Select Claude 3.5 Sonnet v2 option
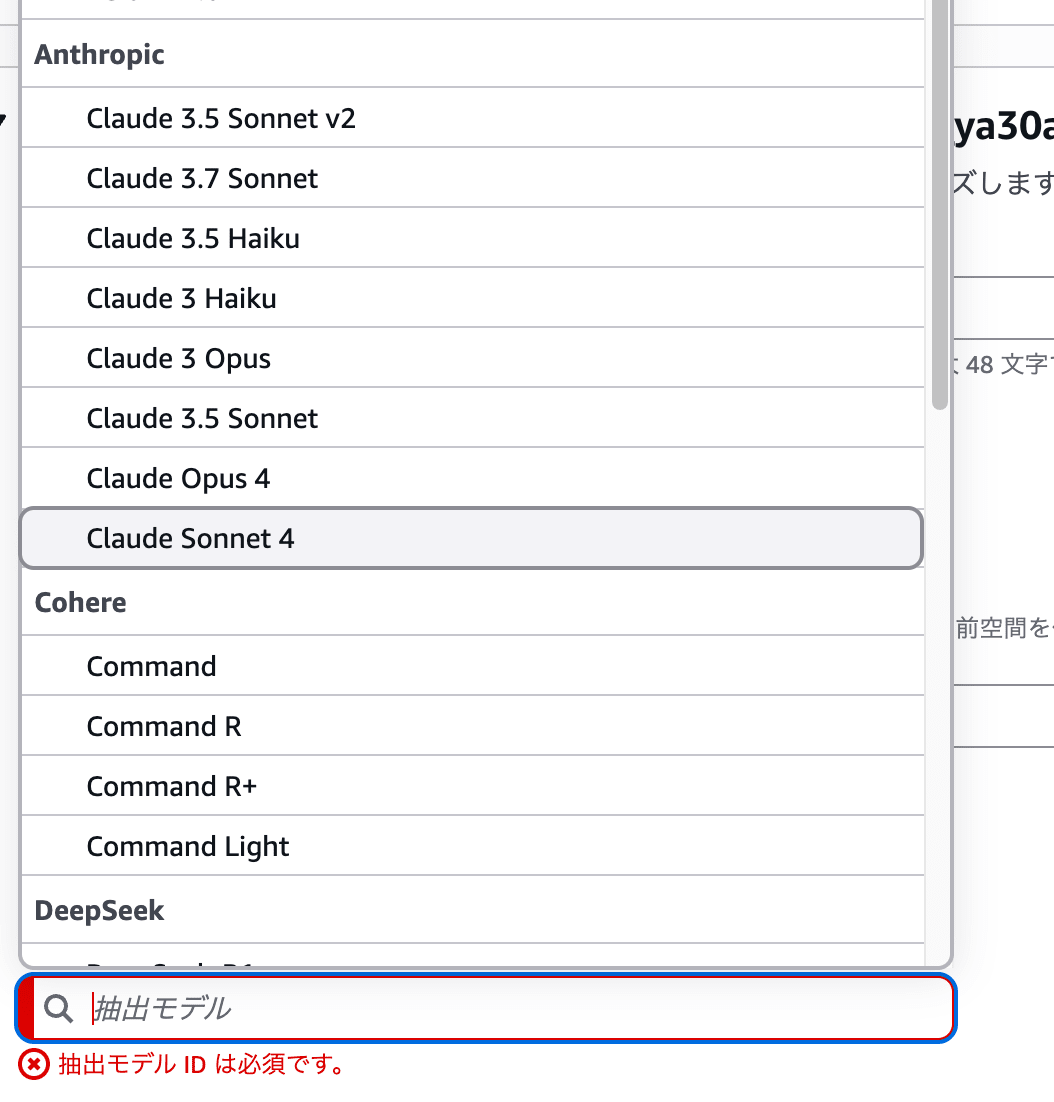This screenshot has width=1054, height=1102. click(x=221, y=119)
